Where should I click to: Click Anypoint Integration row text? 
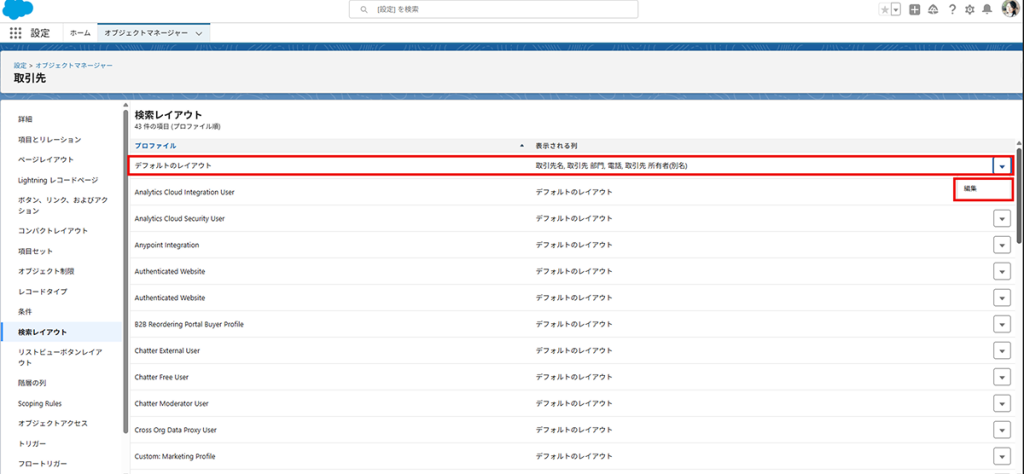(x=167, y=245)
